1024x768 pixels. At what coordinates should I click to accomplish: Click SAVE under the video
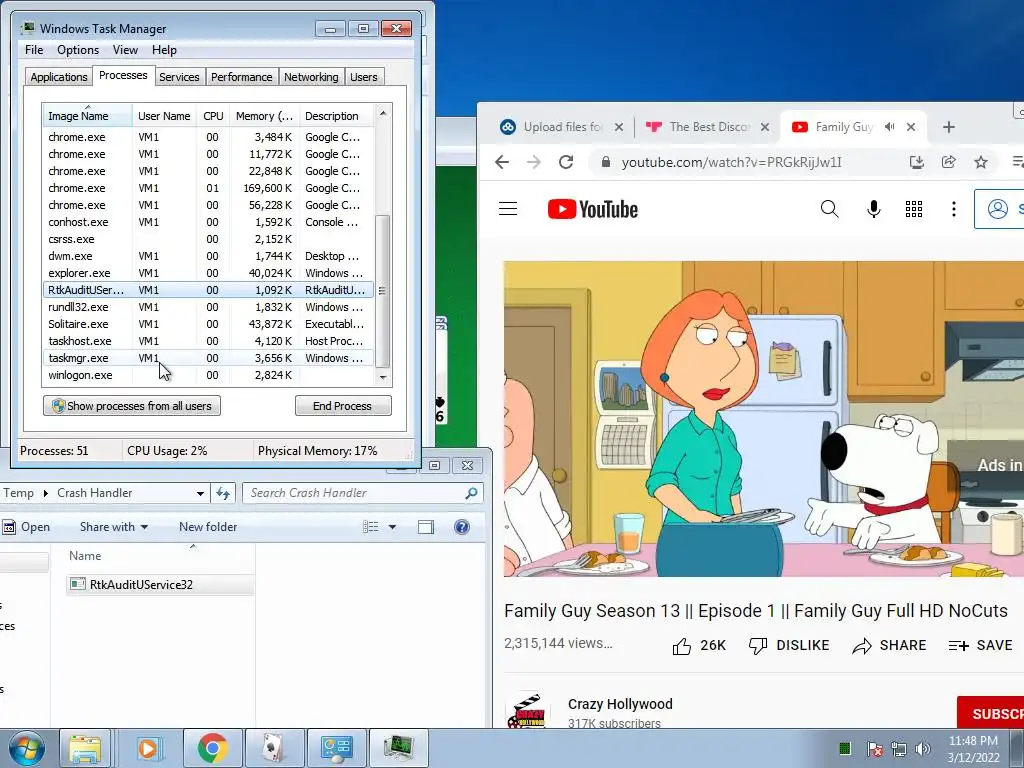[x=980, y=646]
